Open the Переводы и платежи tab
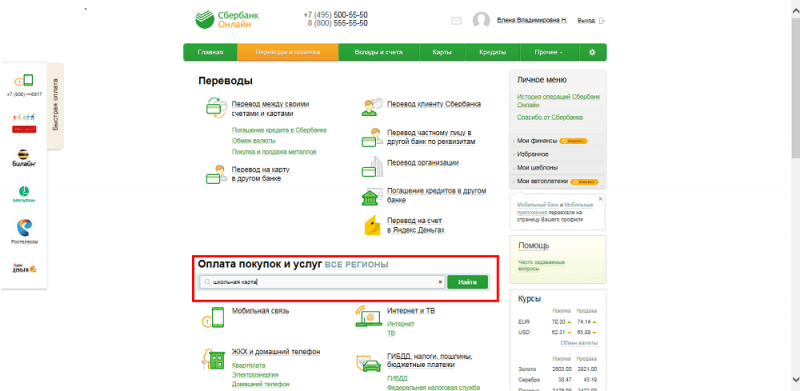800x391 pixels. click(x=288, y=52)
